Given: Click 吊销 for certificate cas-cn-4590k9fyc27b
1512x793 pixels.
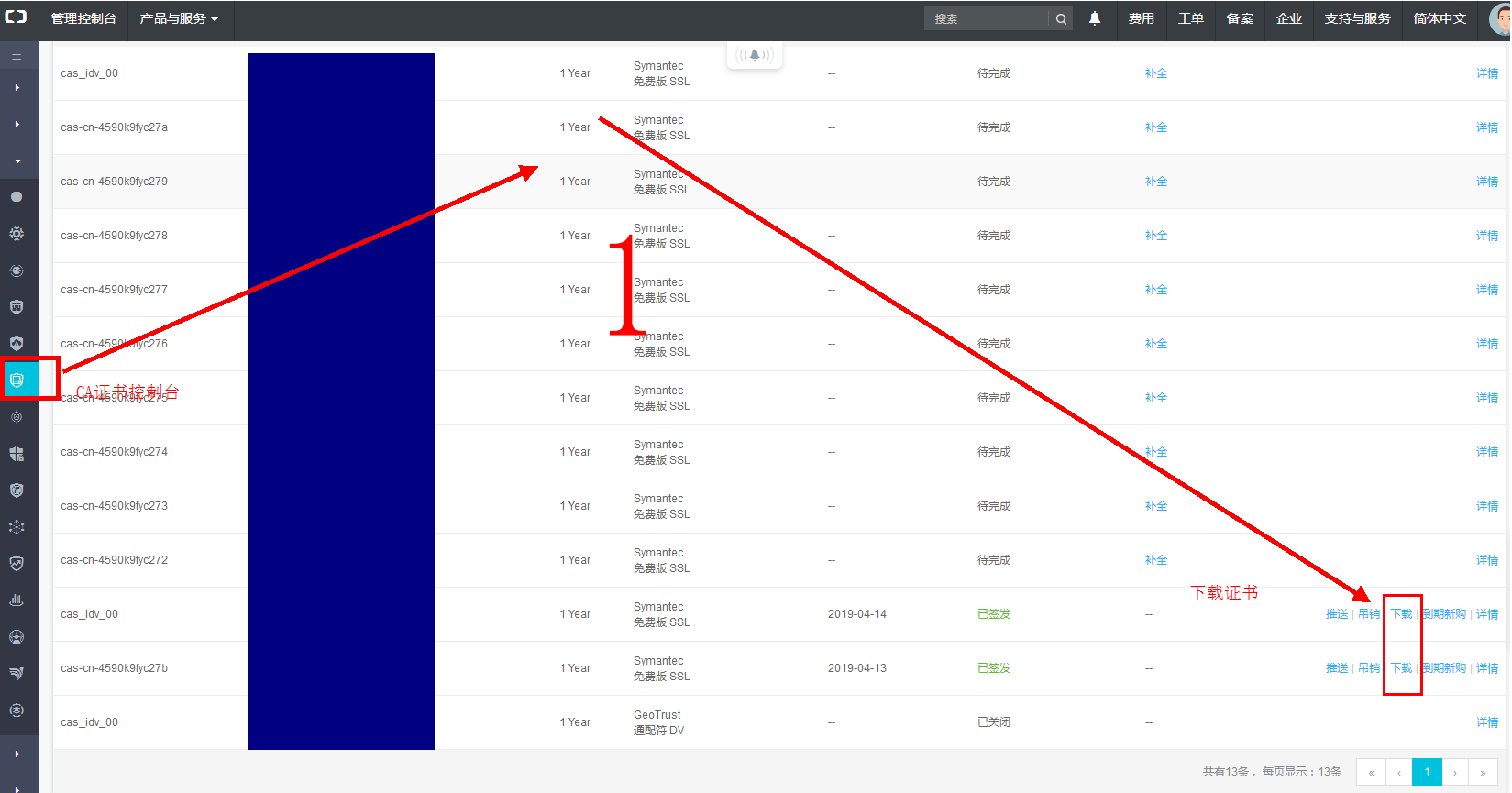Looking at the screenshot, I should point(1368,668).
